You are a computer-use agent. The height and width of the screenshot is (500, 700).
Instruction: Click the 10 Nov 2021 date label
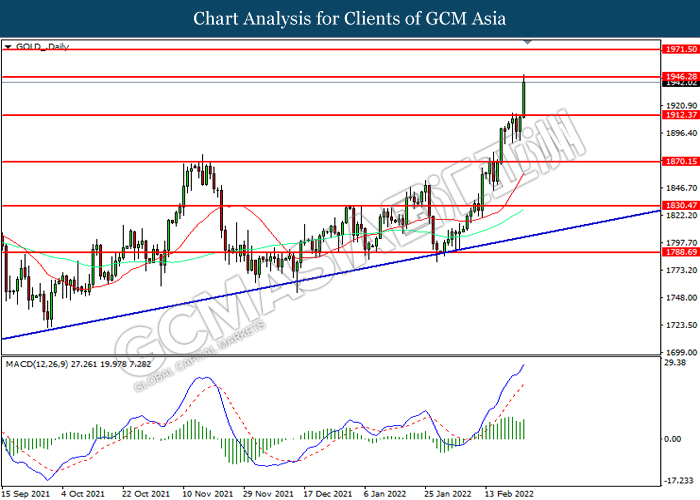click(208, 494)
